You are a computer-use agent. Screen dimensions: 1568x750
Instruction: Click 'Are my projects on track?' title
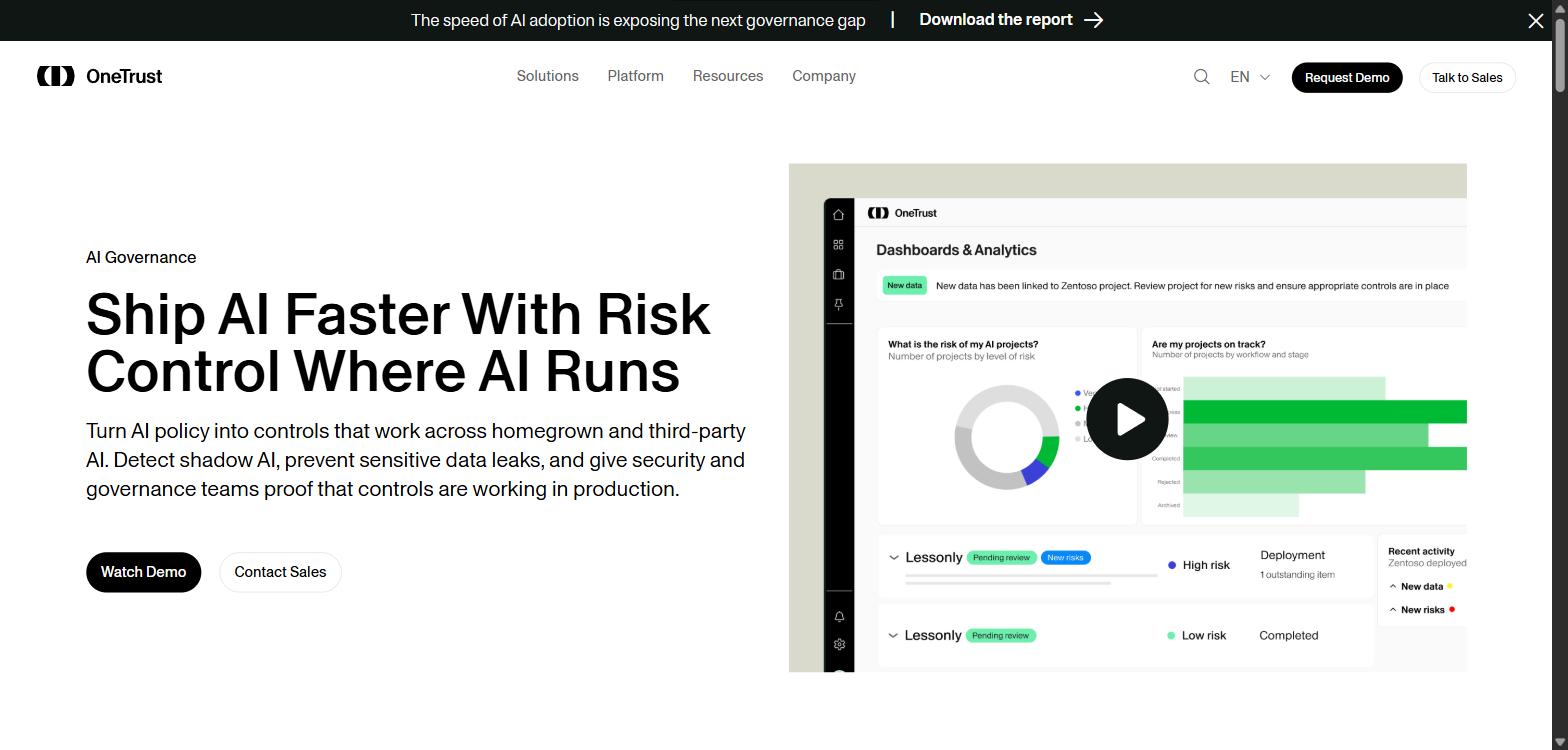[x=1209, y=344]
